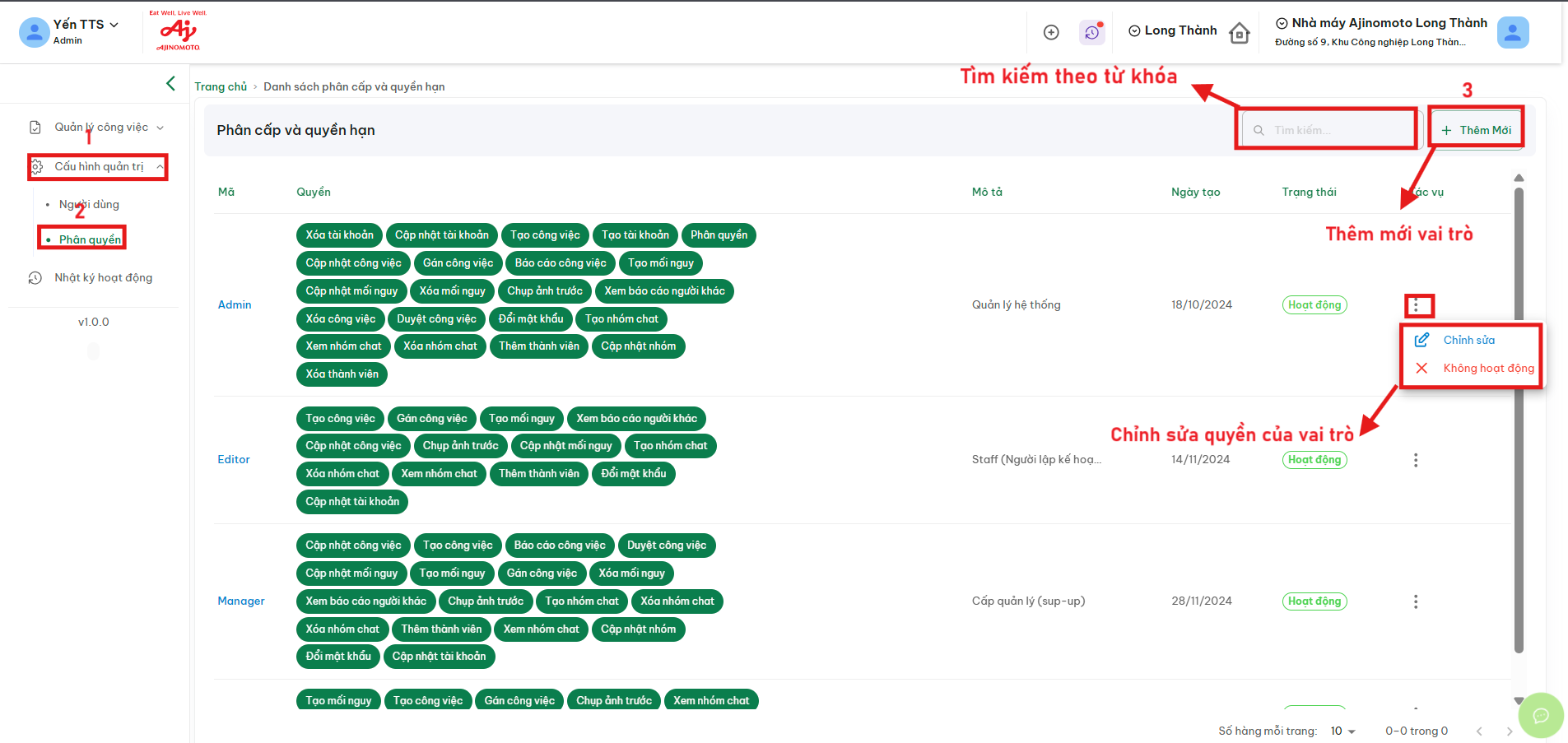Click the Xóa thành viên permission tag
Viewport: 1568px width, 743px height.
click(x=342, y=374)
